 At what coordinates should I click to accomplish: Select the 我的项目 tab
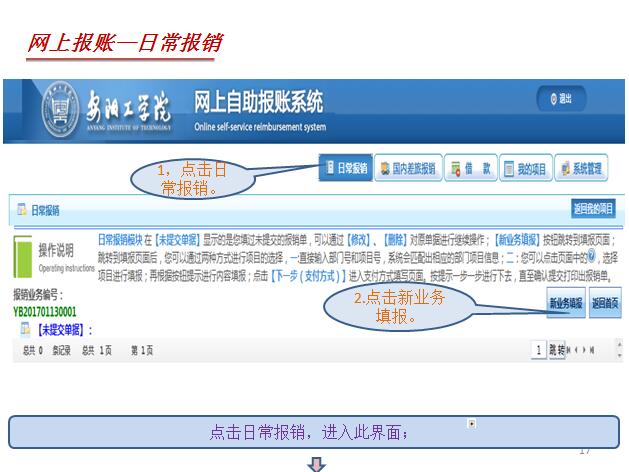(525, 170)
